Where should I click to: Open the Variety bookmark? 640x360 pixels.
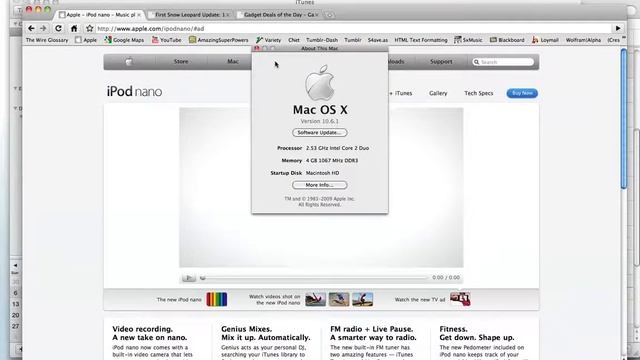pos(269,40)
